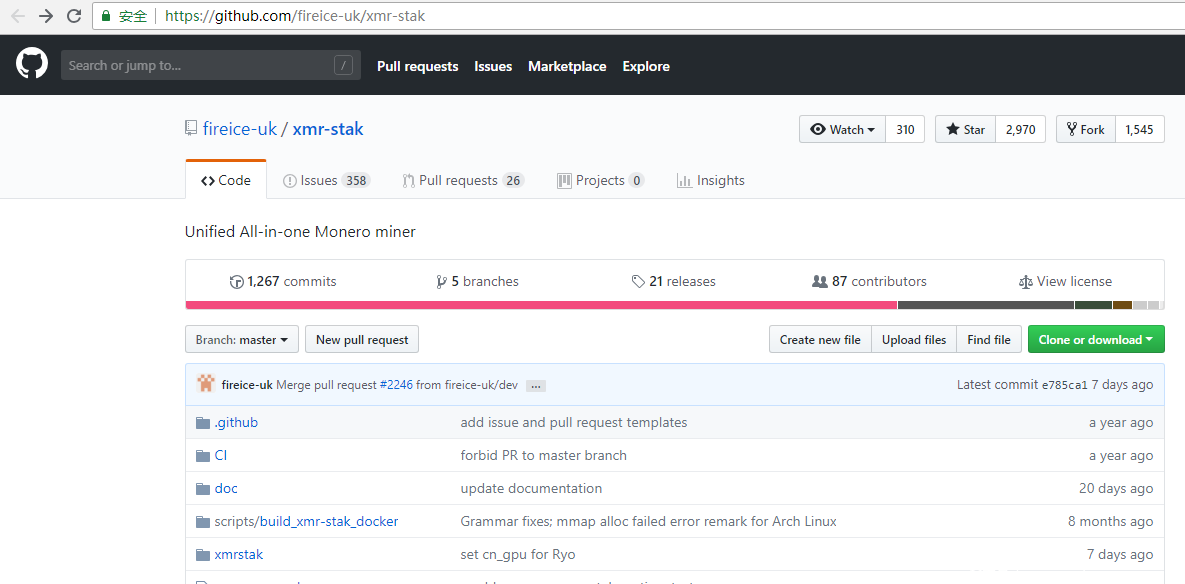
Task: Click the language breakdown color bar
Action: (x=674, y=305)
